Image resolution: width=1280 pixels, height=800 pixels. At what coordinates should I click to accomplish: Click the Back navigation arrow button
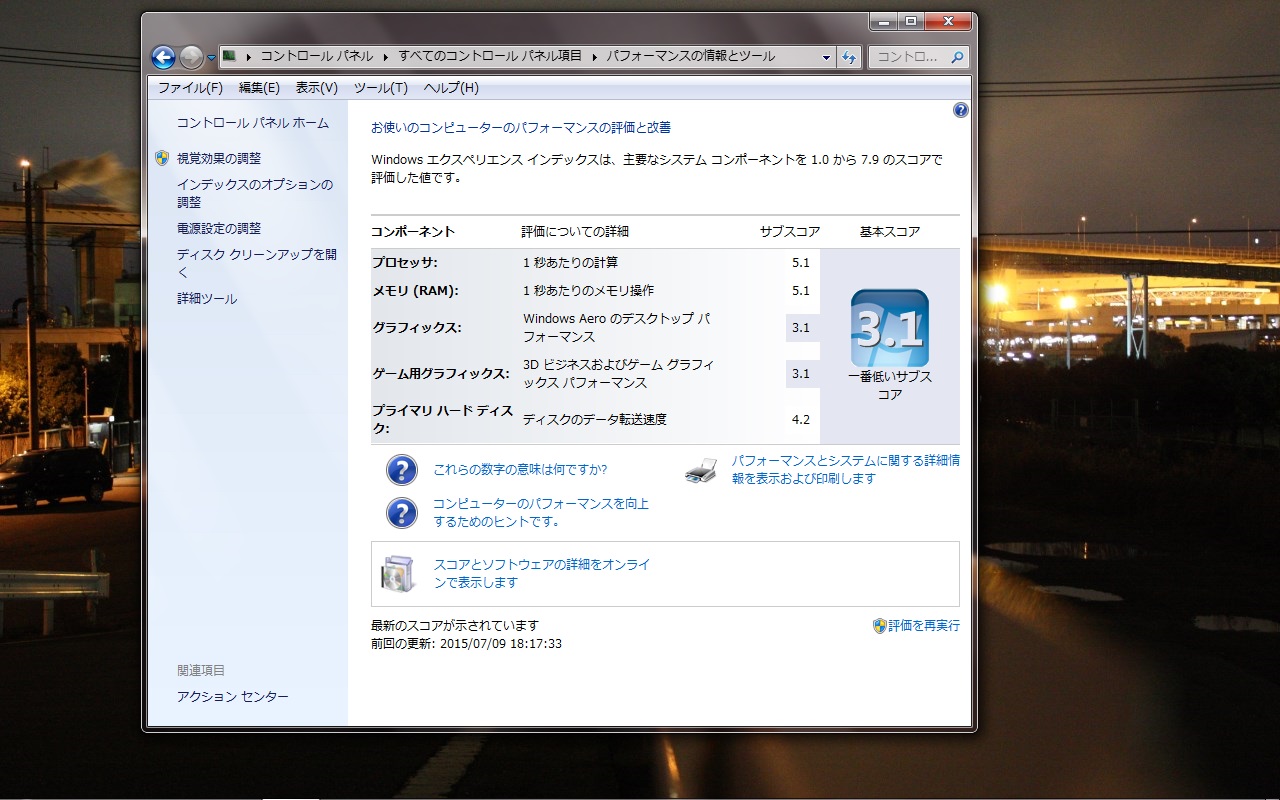click(x=163, y=57)
